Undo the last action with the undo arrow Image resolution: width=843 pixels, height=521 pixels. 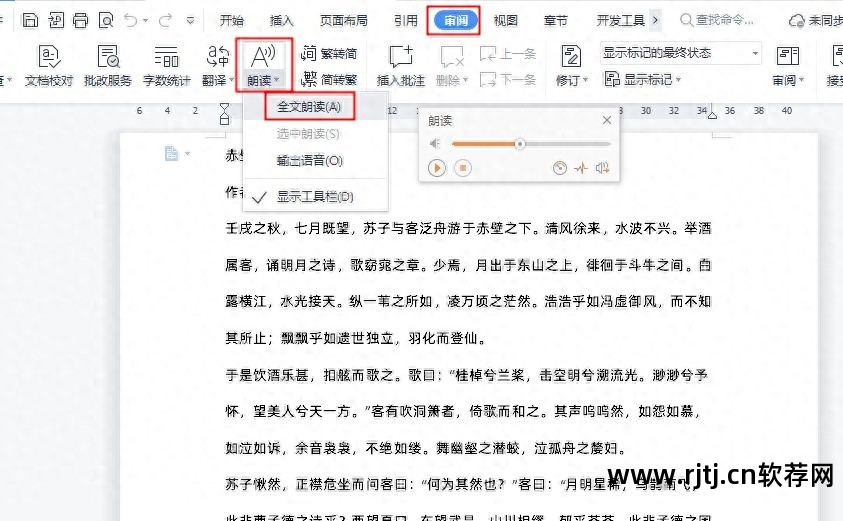(x=130, y=20)
